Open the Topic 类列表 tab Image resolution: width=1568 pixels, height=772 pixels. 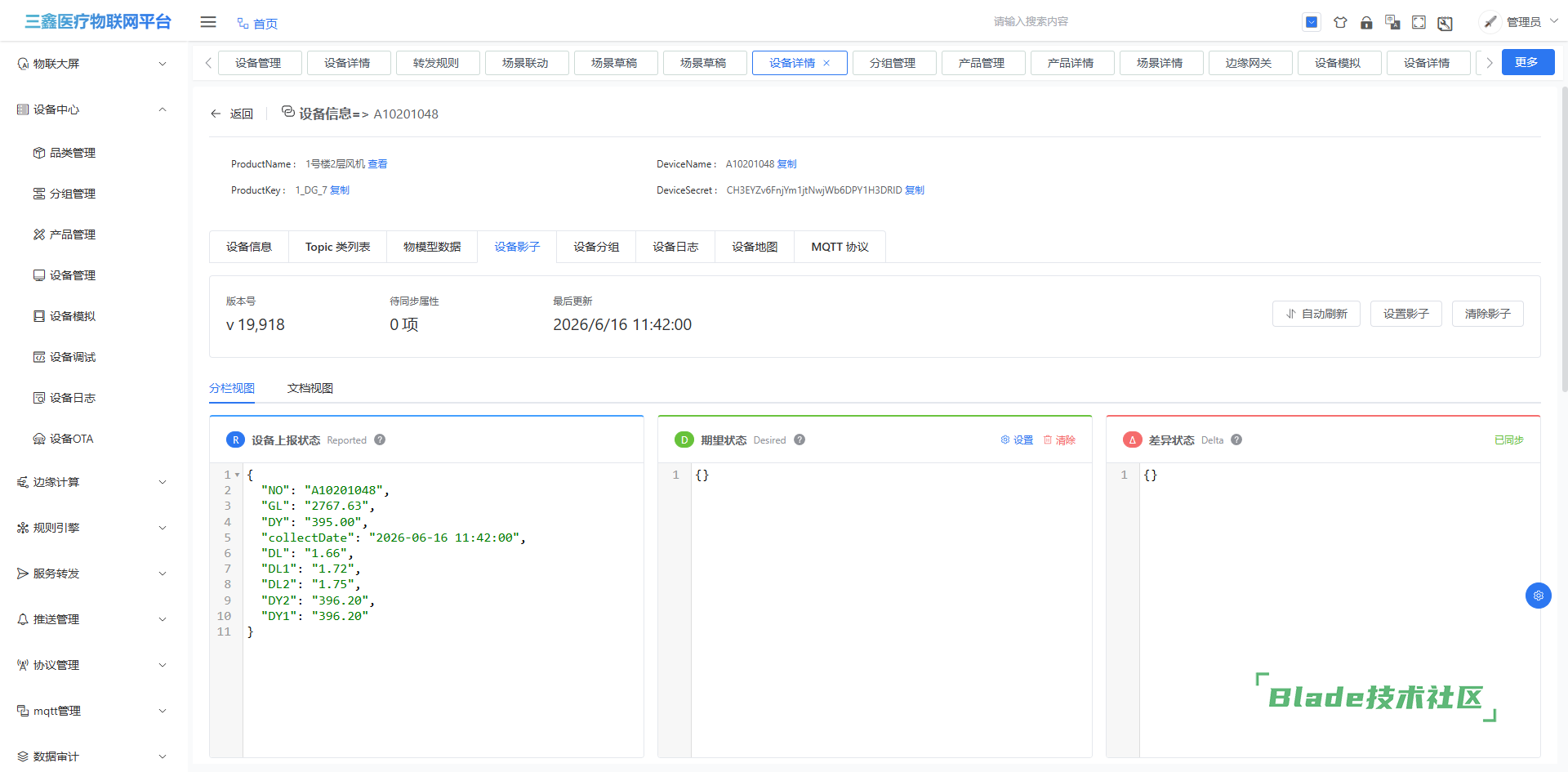(x=337, y=247)
